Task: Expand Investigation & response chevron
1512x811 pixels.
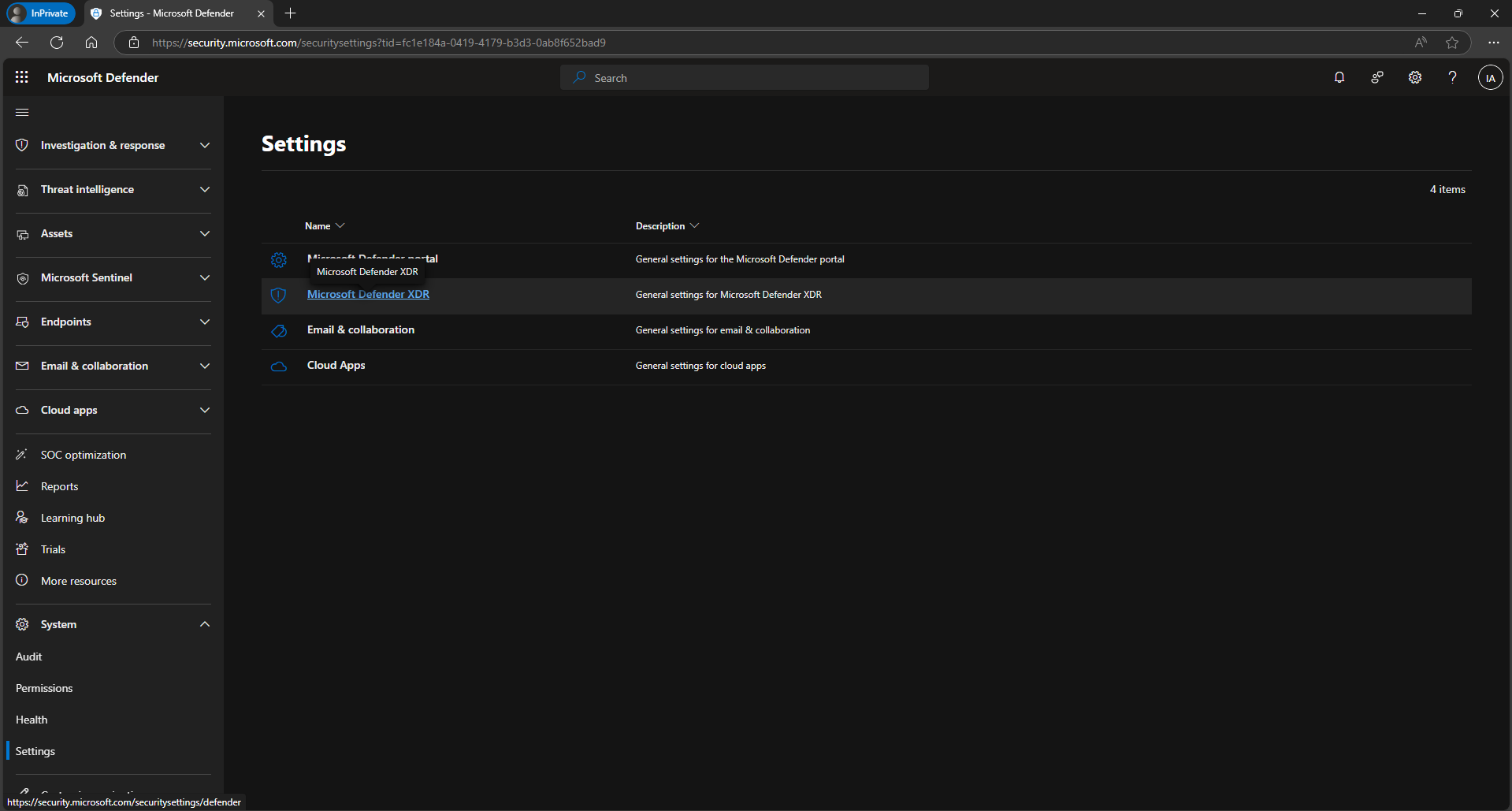Action: point(205,145)
